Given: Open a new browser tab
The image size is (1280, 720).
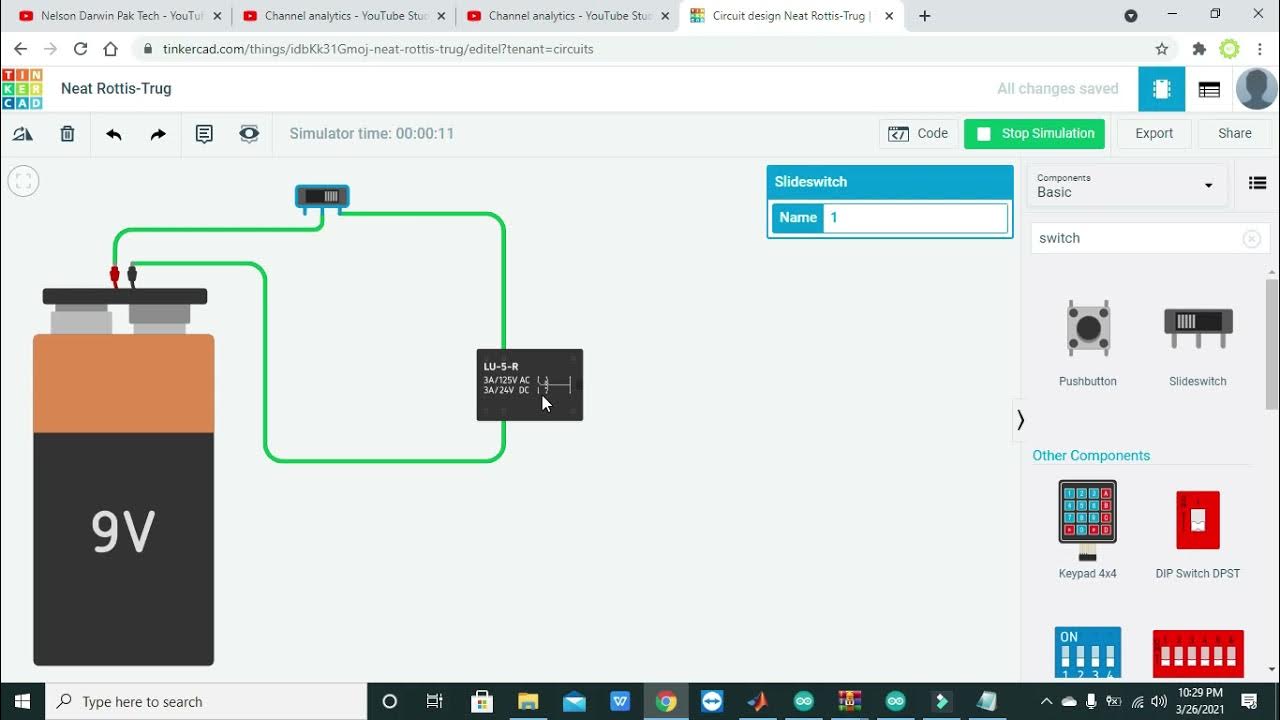Looking at the screenshot, I should click(x=925, y=16).
